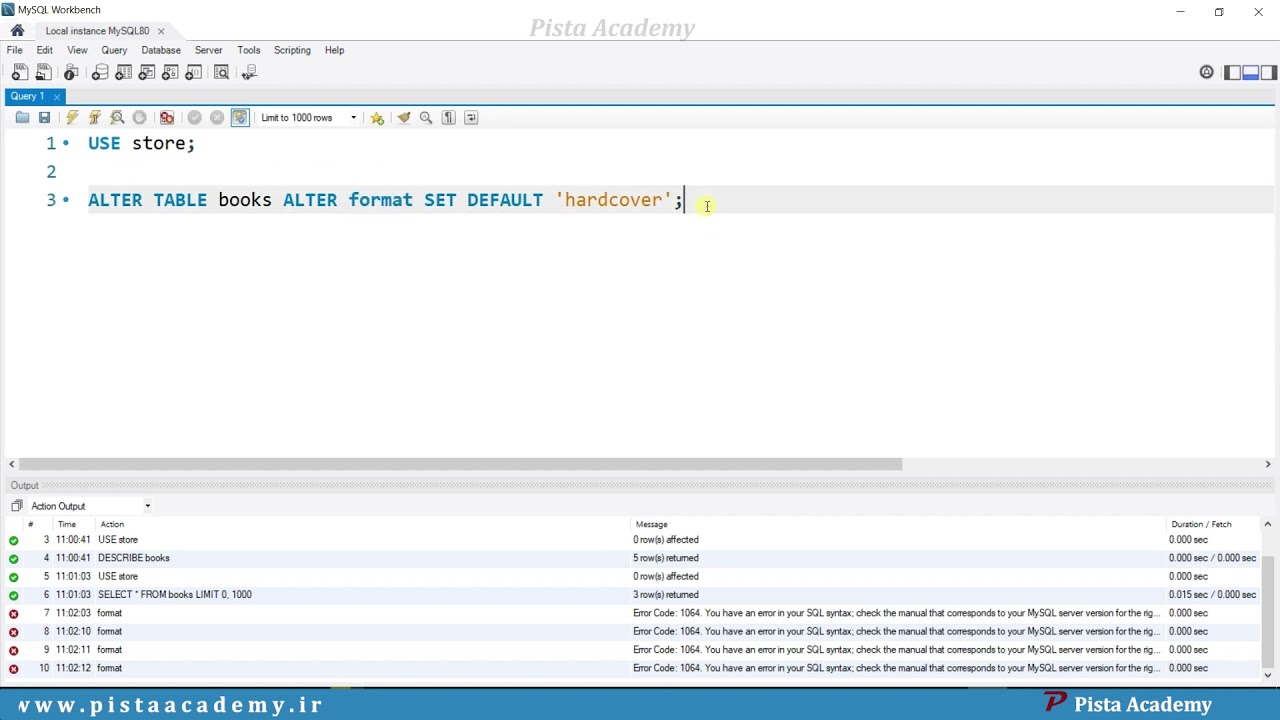Run Explain plan magnifier-lightning icon
This screenshot has width=1280, height=720.
[x=117, y=118]
